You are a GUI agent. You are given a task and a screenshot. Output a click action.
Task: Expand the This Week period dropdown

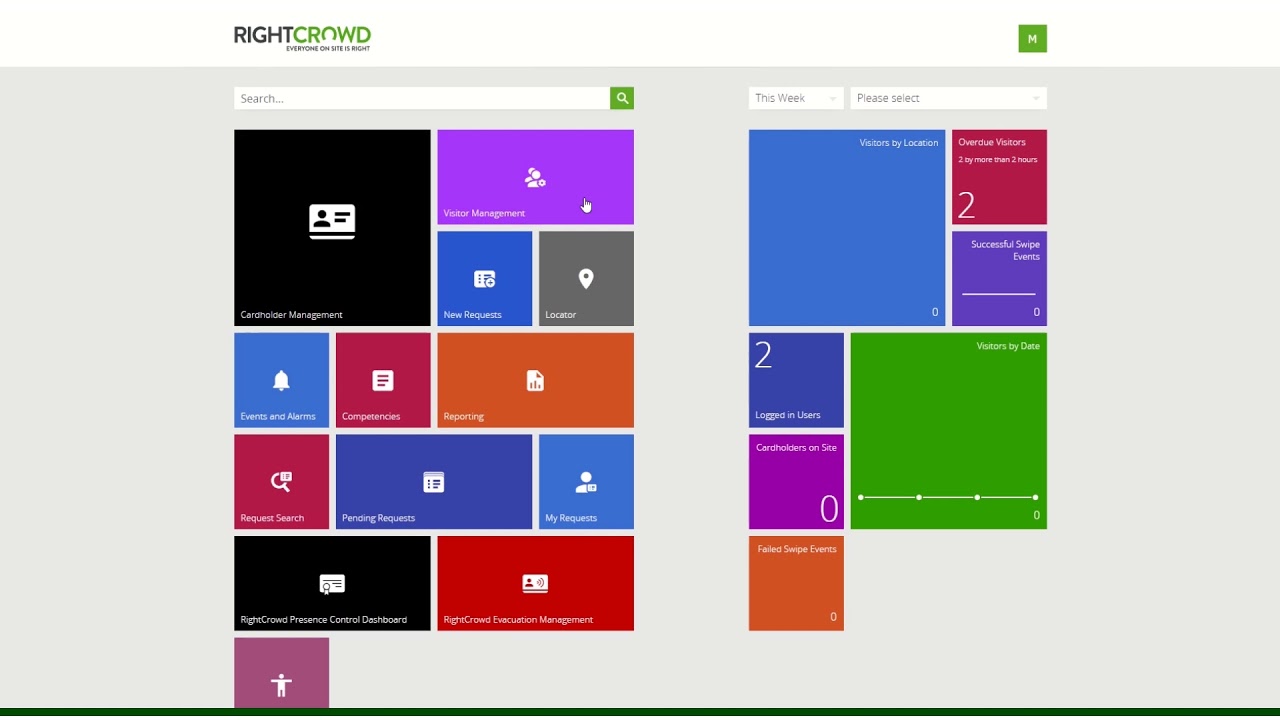pos(796,98)
